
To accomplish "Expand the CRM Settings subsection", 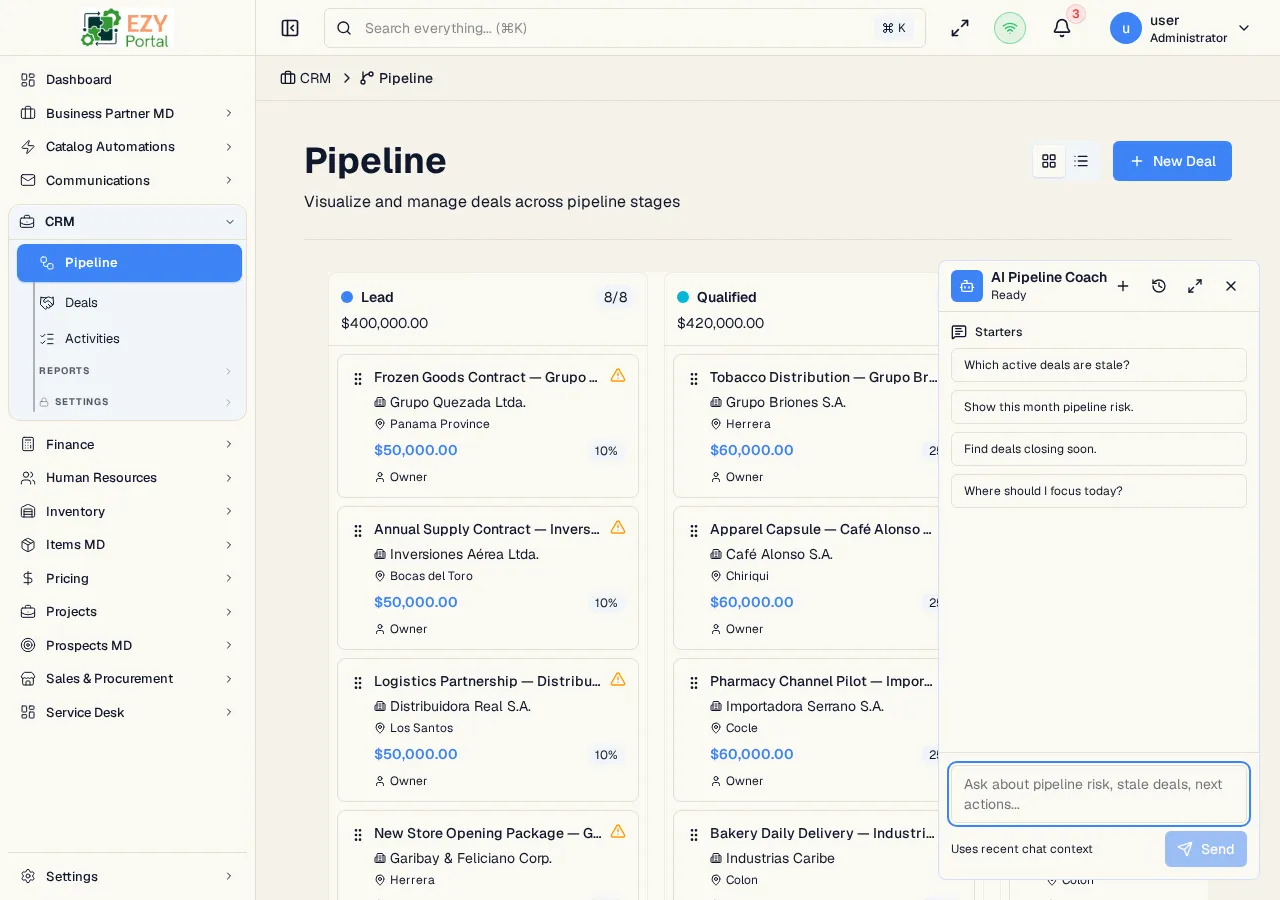I will 136,402.
